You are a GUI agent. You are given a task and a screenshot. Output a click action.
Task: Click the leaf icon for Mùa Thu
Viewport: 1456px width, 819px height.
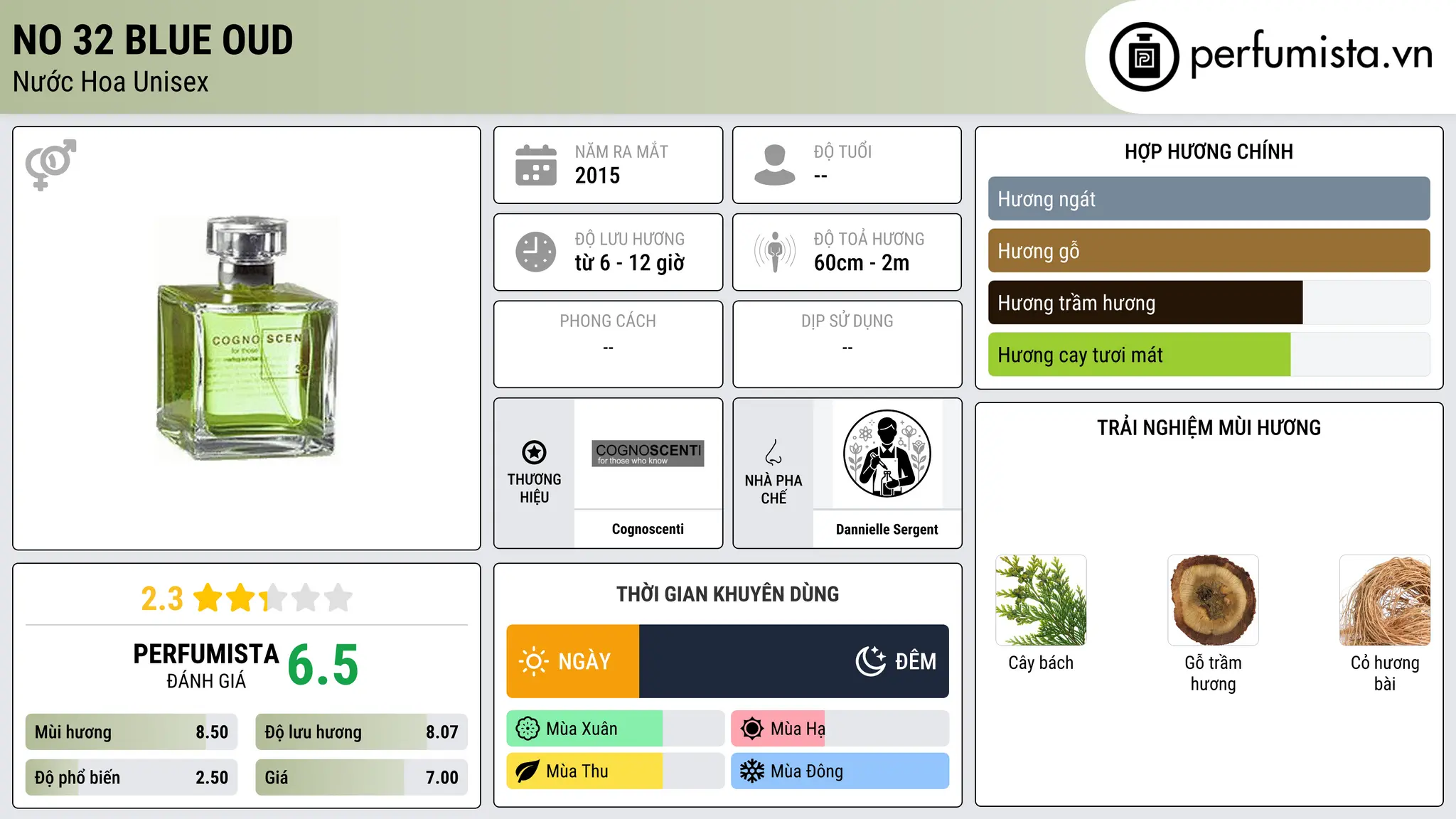click(528, 771)
